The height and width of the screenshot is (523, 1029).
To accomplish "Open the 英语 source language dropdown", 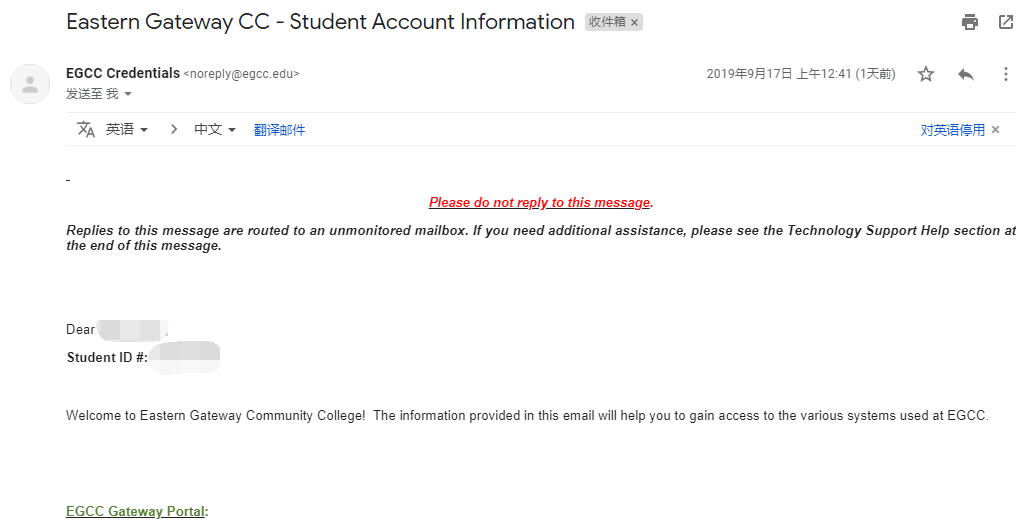I will click(x=127, y=129).
